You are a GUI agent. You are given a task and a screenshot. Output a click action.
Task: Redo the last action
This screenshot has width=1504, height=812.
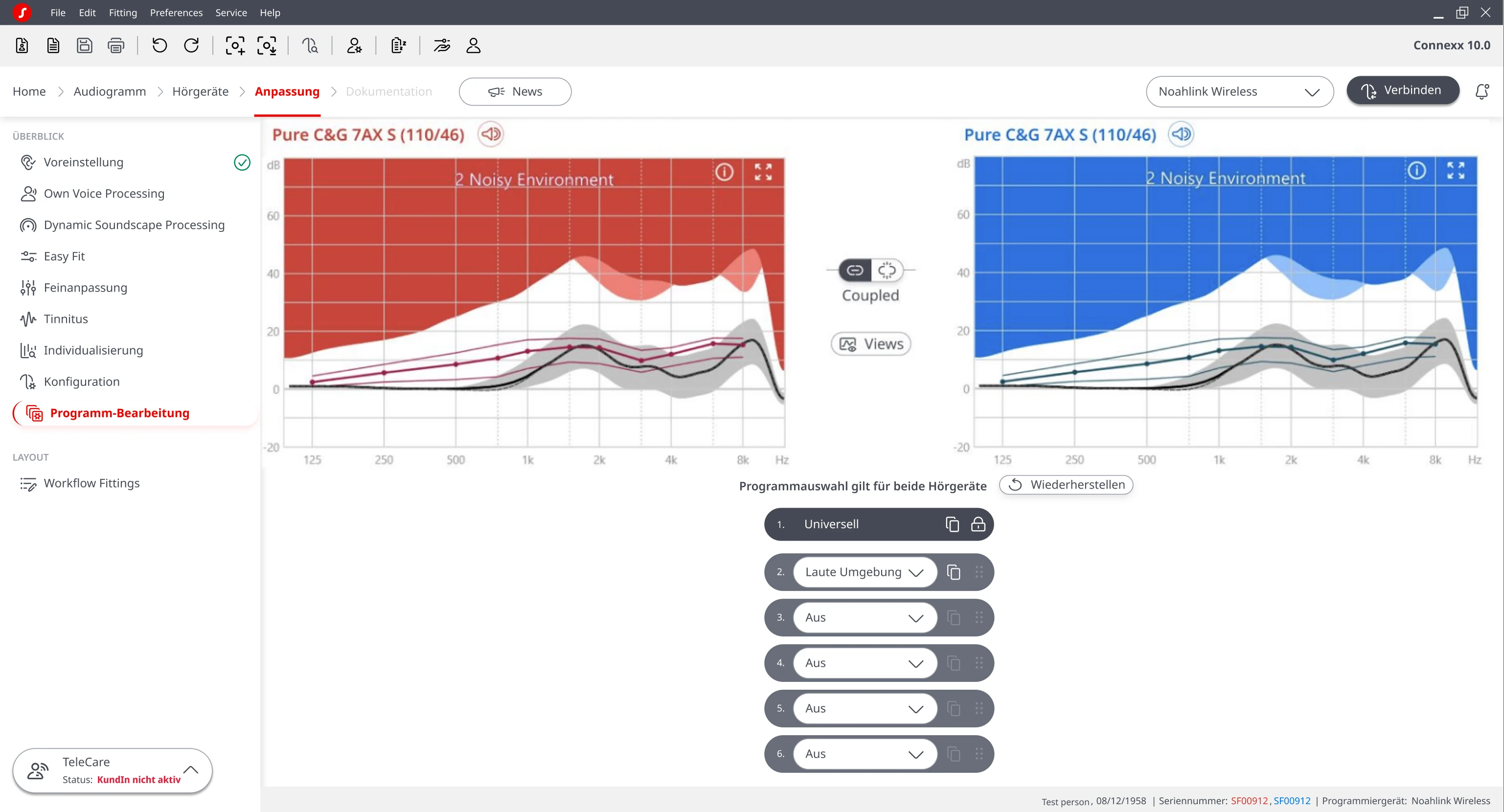click(x=191, y=45)
